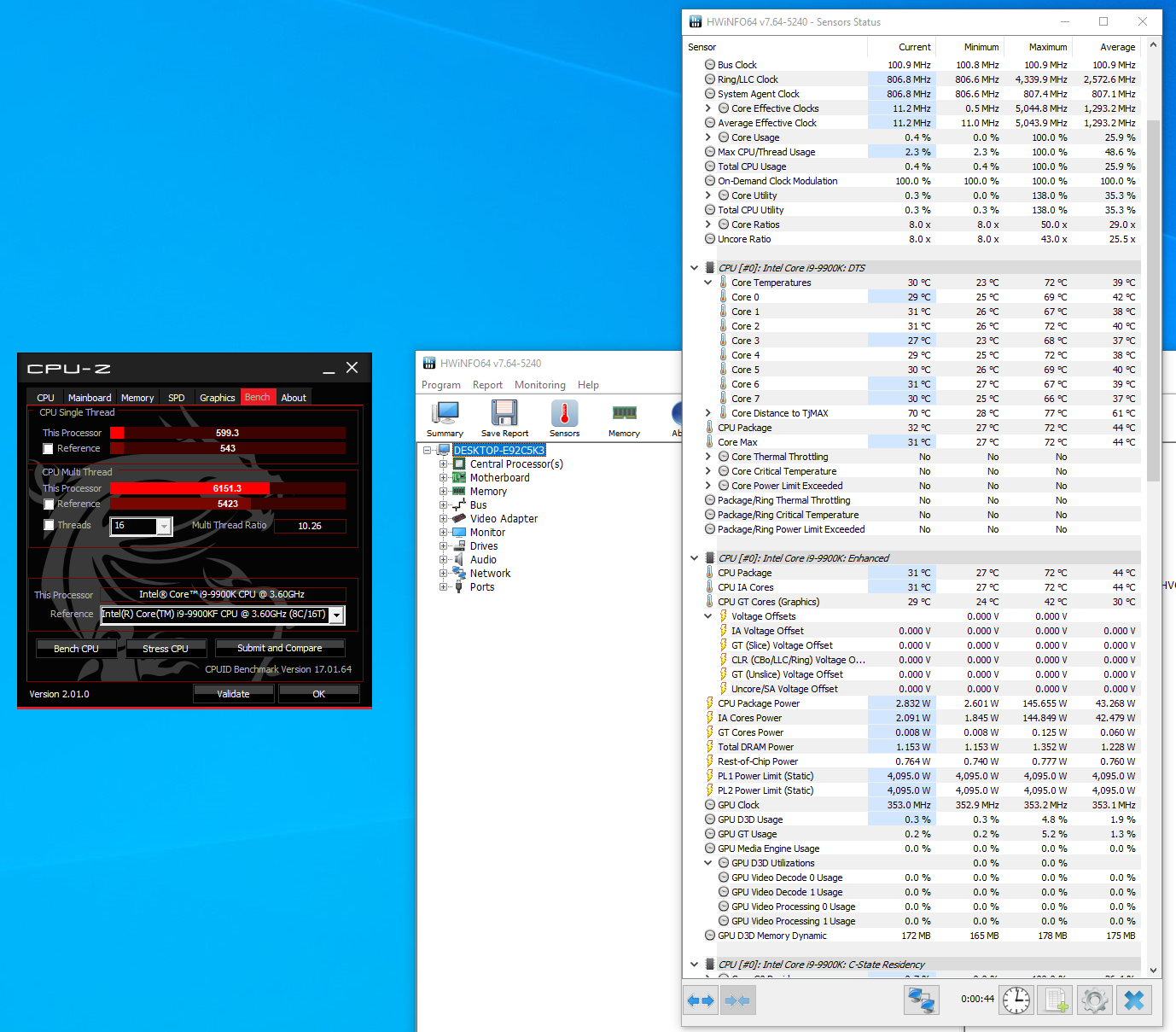Click scroll down arrow in Sensors Status

(1153, 971)
